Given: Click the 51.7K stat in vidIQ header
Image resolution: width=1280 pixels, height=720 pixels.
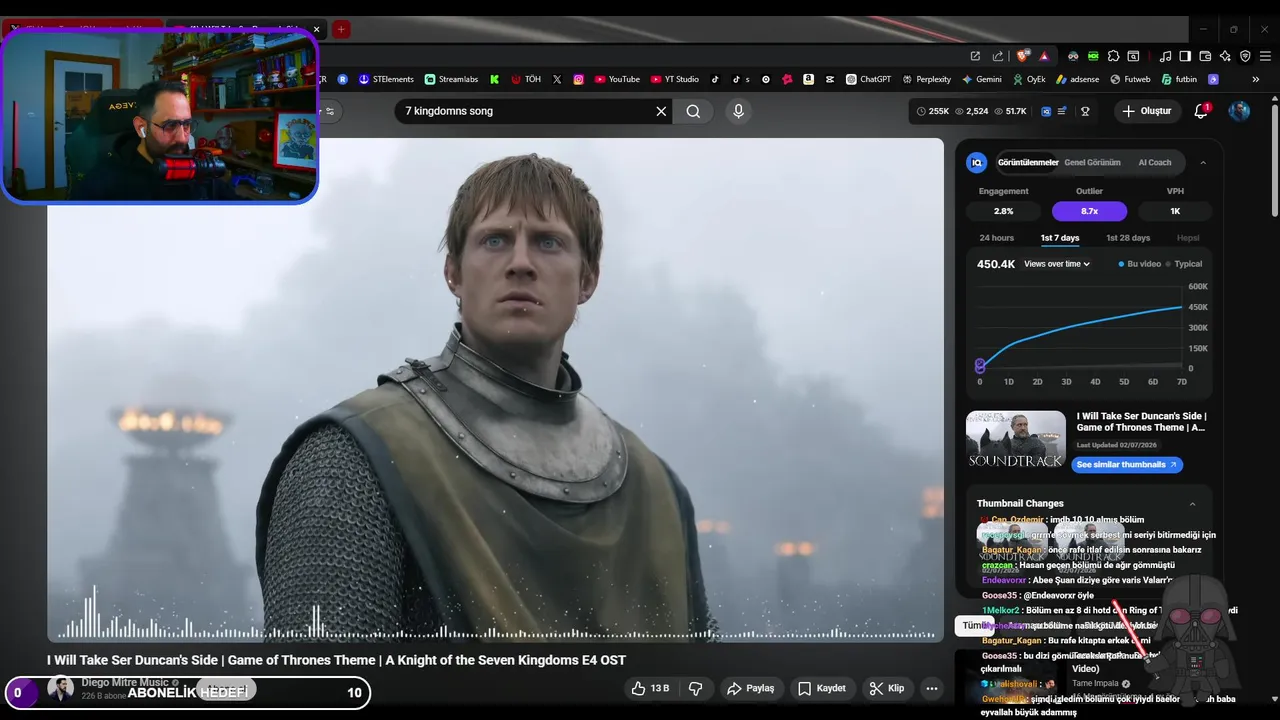Looking at the screenshot, I should [1010, 111].
